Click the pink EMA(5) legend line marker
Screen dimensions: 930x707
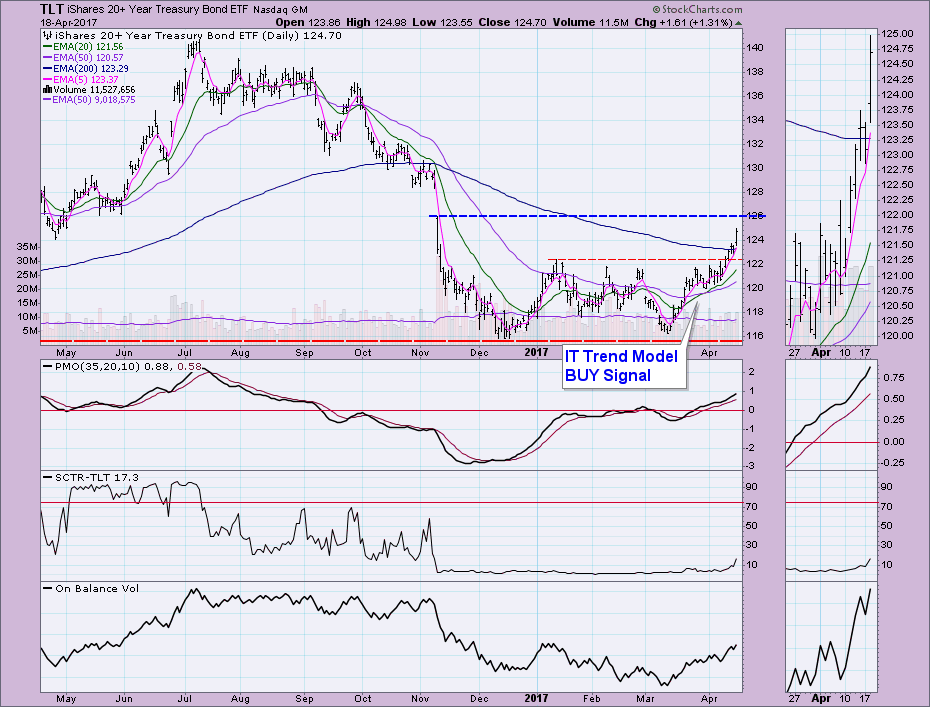click(x=47, y=79)
